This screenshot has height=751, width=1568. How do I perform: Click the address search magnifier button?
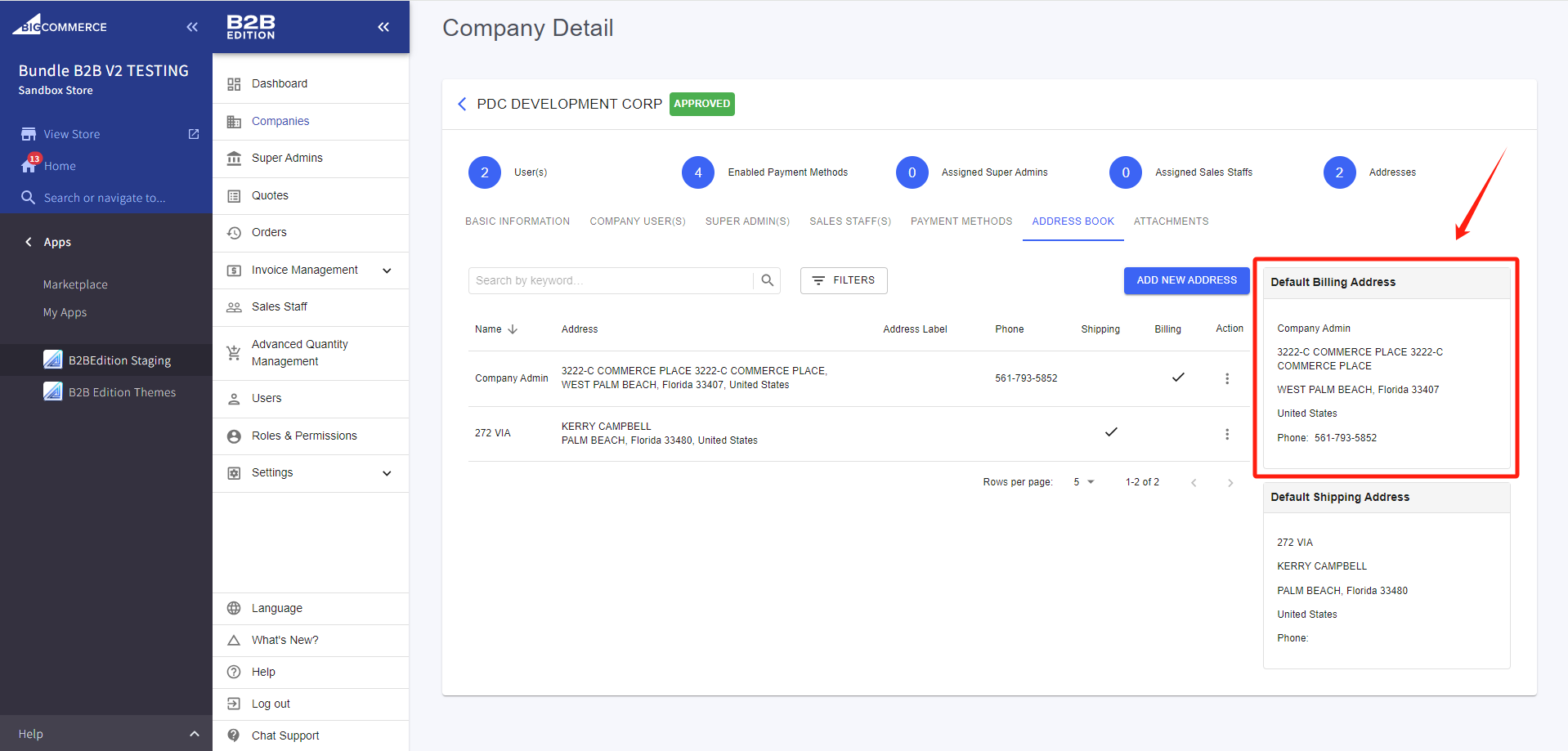coord(767,280)
